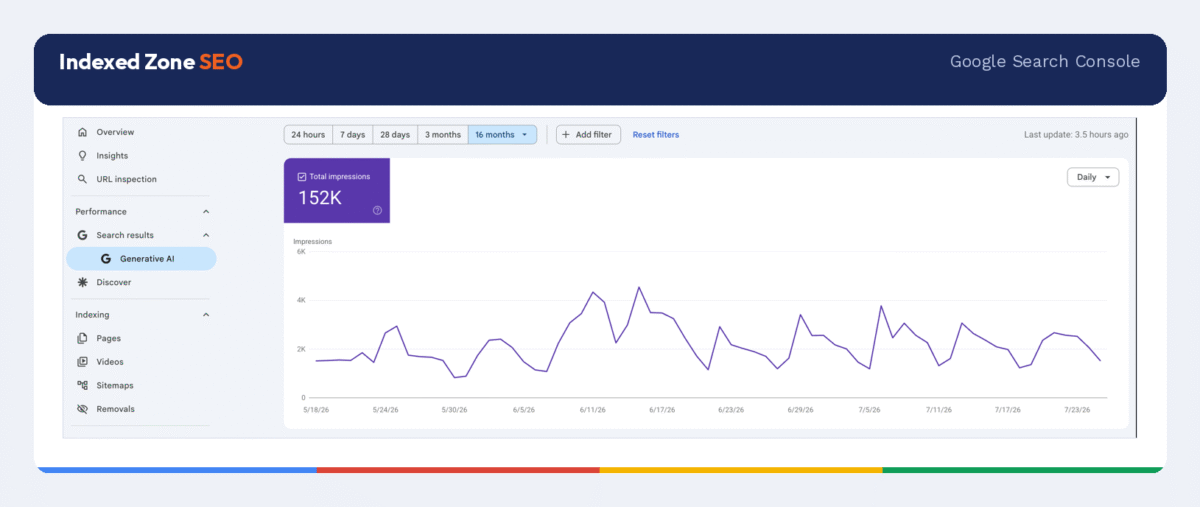Viewport: 1200px width, 507px height.
Task: Click the 6K gridline label
Action: click(x=300, y=252)
